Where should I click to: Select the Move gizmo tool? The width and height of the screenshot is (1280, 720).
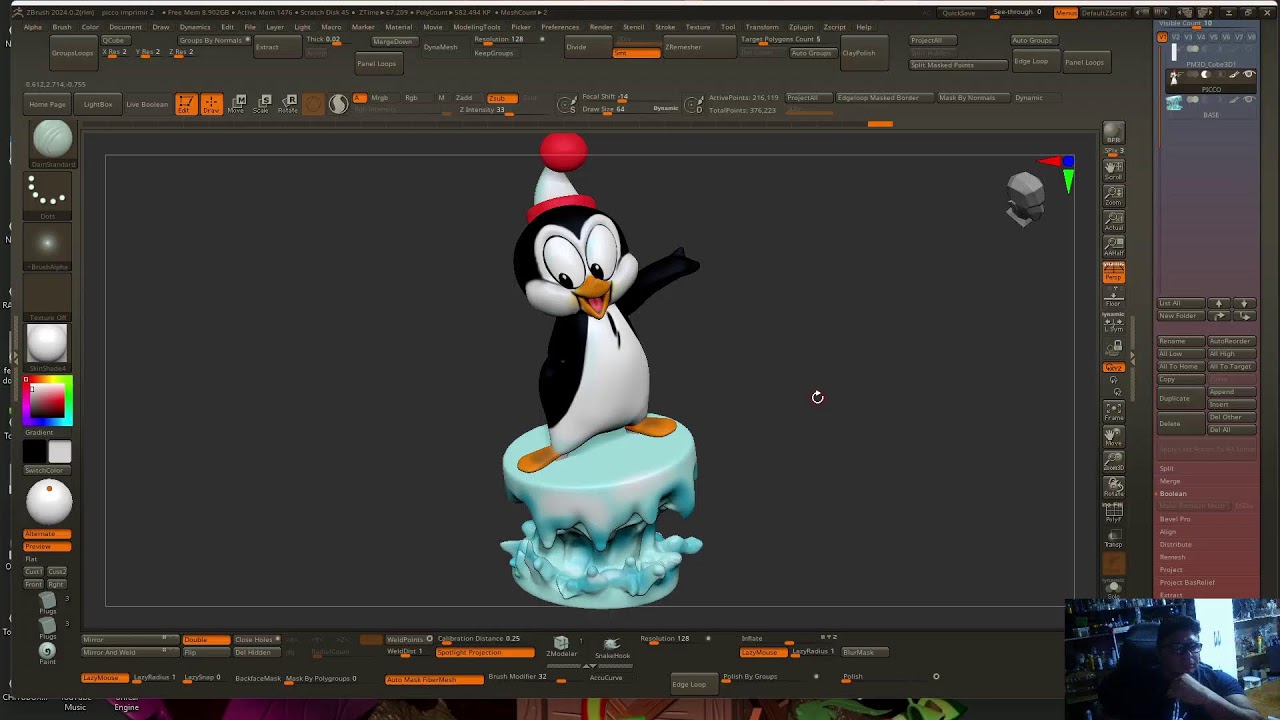coord(239,104)
